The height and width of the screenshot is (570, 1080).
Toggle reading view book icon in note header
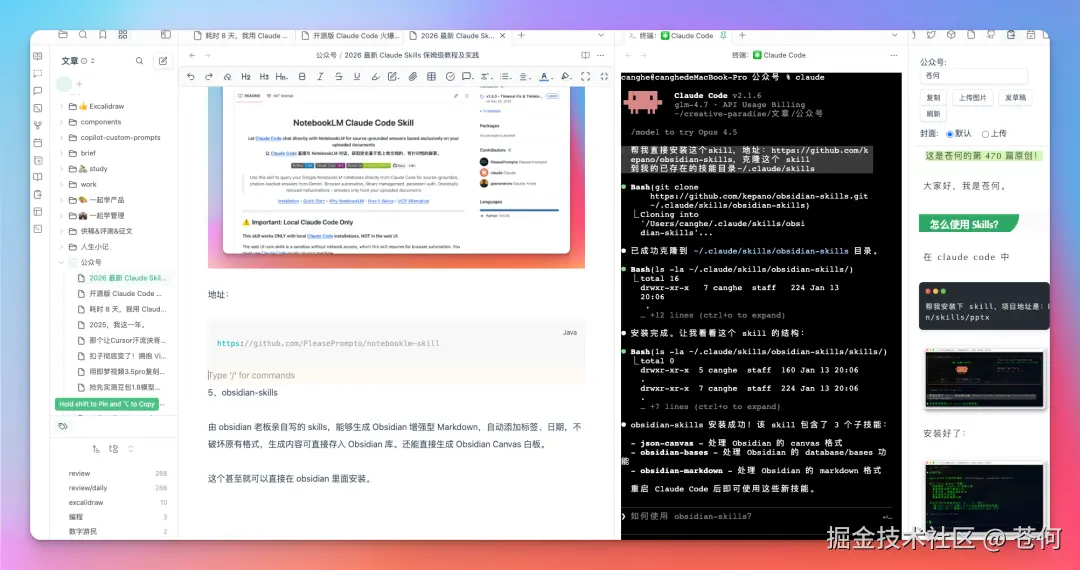point(585,55)
